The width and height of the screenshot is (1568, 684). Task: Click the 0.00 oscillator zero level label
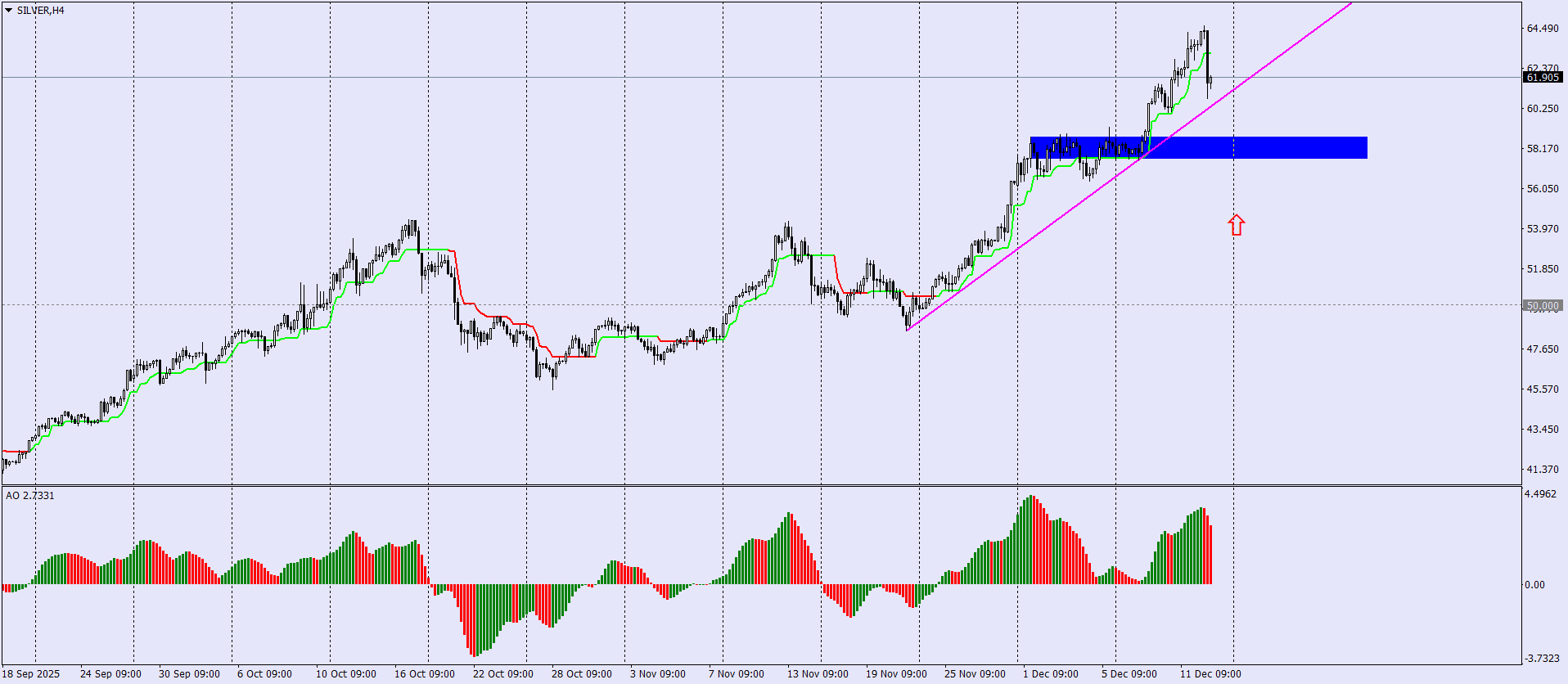click(1534, 585)
